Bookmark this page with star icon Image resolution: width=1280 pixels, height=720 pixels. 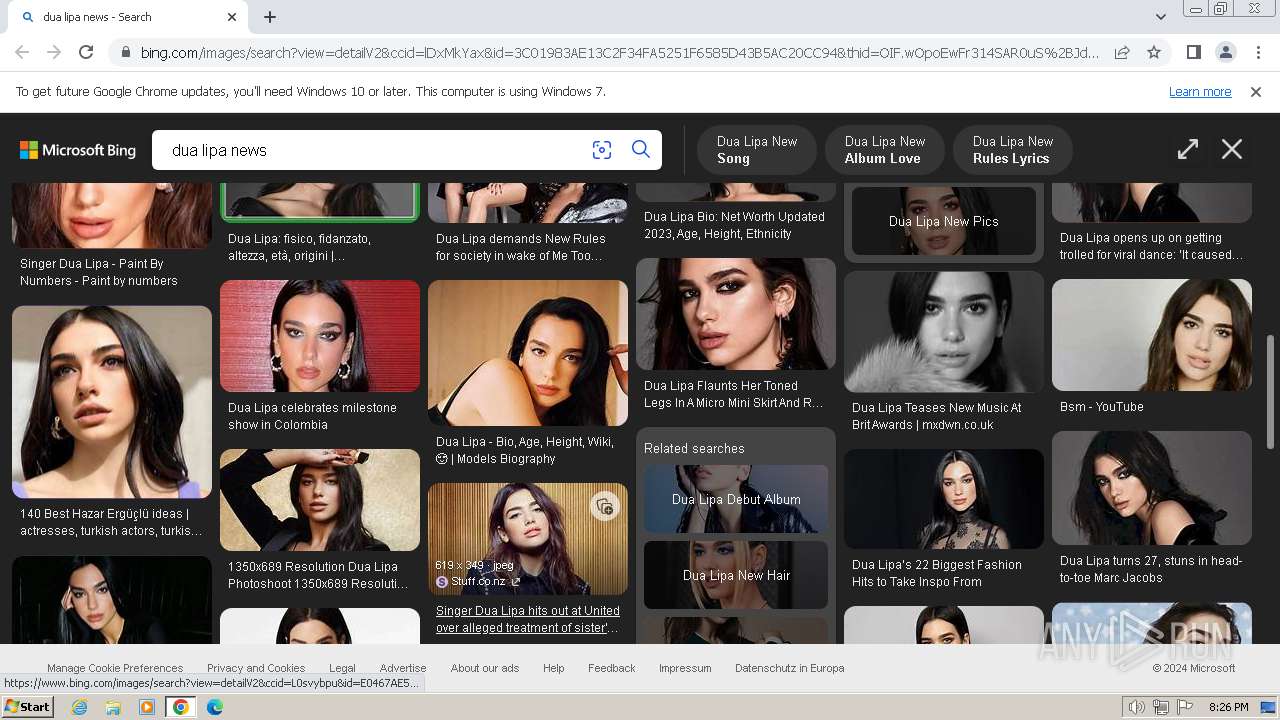pos(1154,52)
